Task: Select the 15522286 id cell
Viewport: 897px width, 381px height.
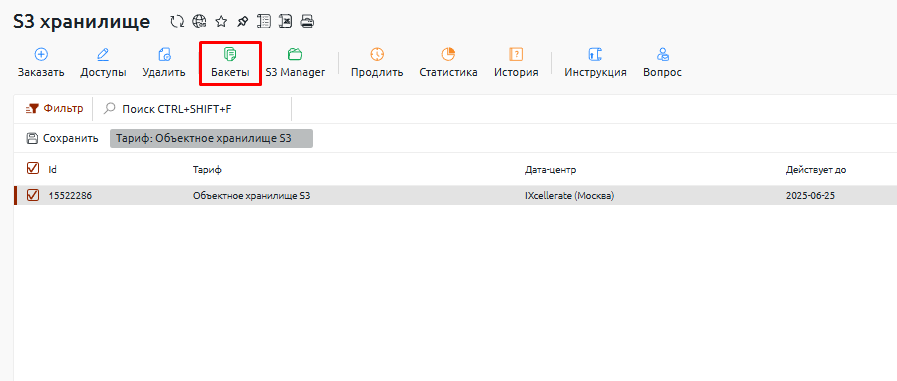Action: tap(70, 196)
